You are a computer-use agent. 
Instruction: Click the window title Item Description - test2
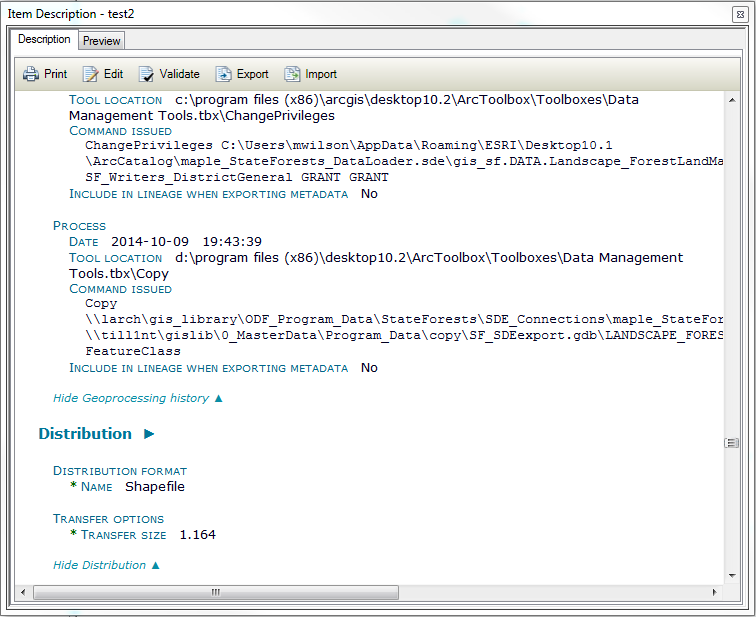click(71, 14)
